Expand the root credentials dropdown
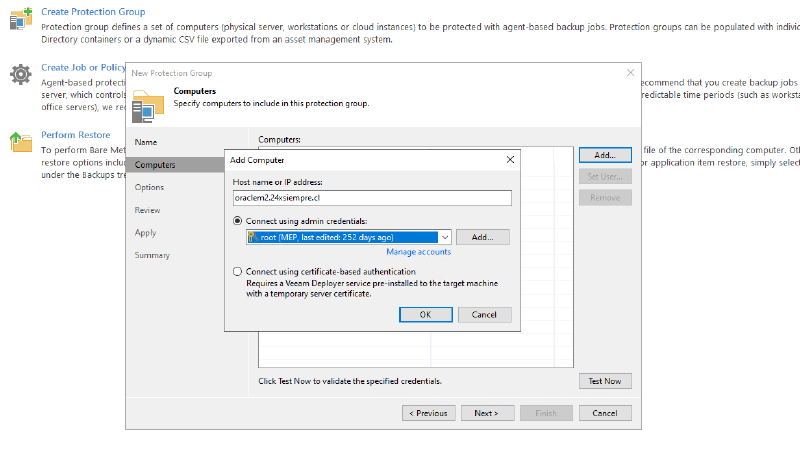This screenshot has height=460, width=800. 445,237
